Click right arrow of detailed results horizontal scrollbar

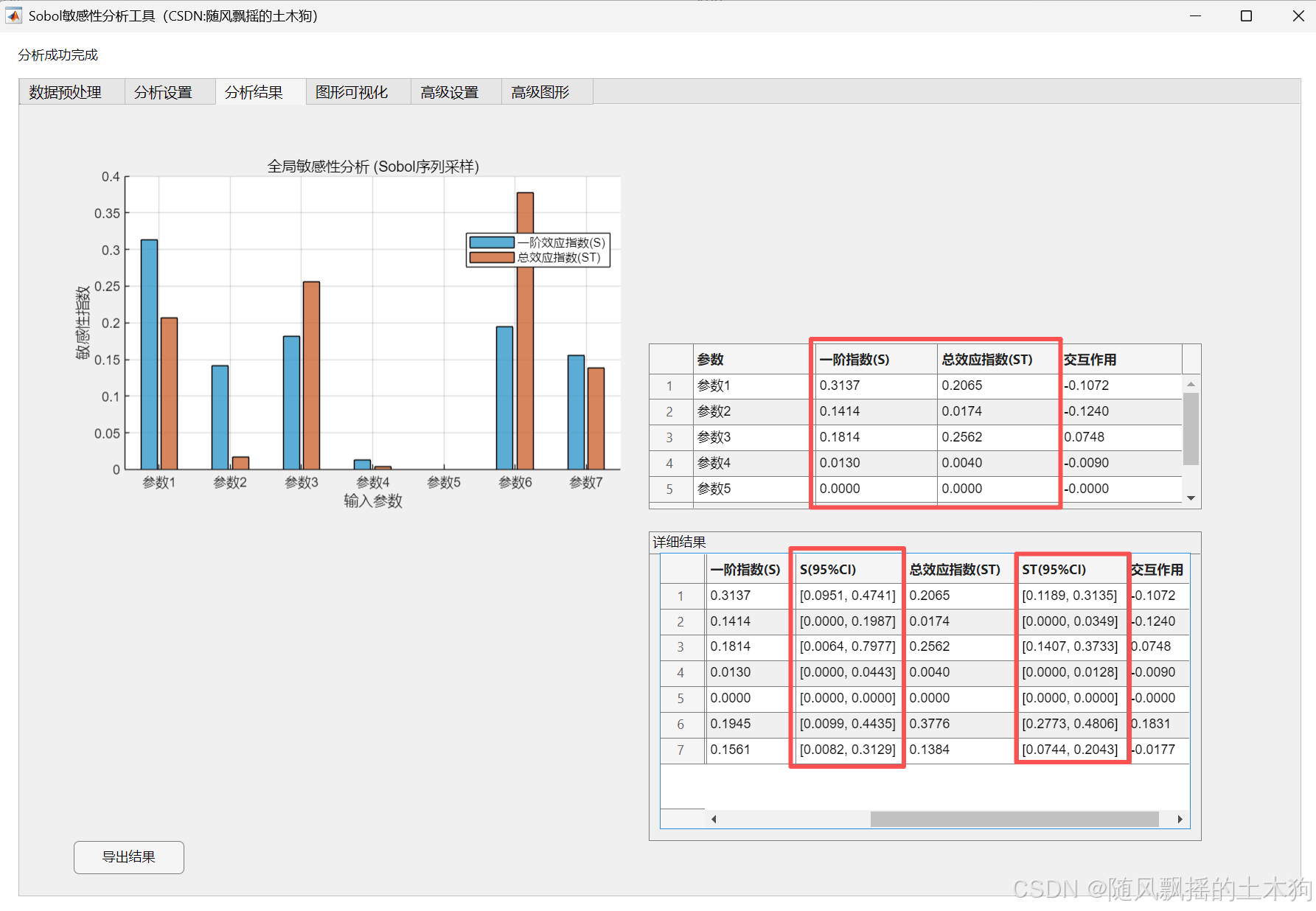pos(1180,819)
